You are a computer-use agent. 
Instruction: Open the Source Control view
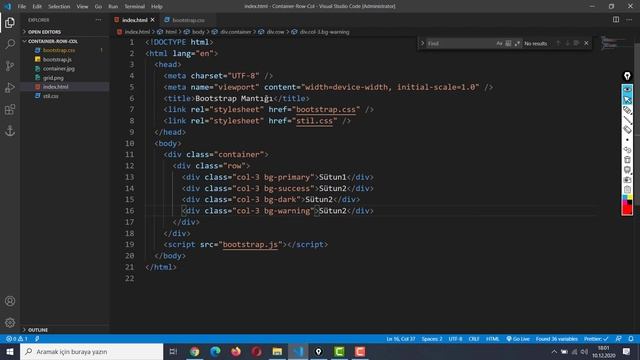click(x=10, y=66)
